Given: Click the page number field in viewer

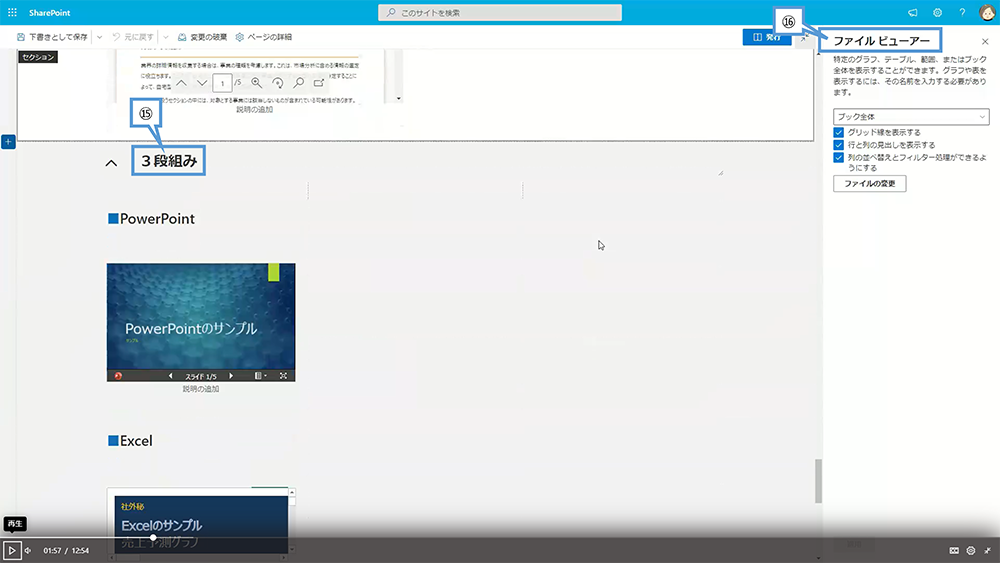Looking at the screenshot, I should coord(222,83).
